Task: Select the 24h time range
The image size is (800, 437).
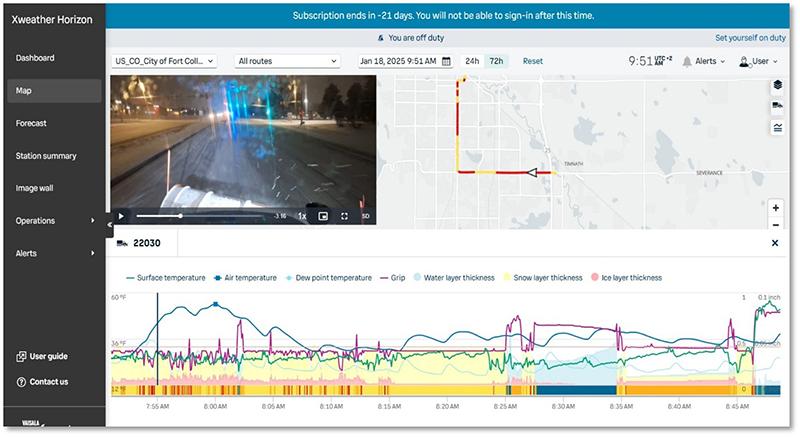Action: pos(472,61)
